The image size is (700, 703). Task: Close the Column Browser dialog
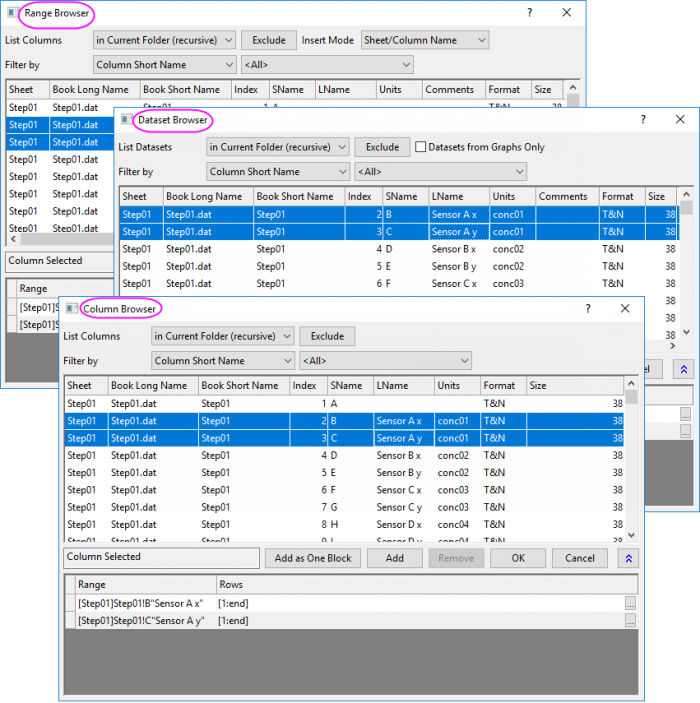625,308
